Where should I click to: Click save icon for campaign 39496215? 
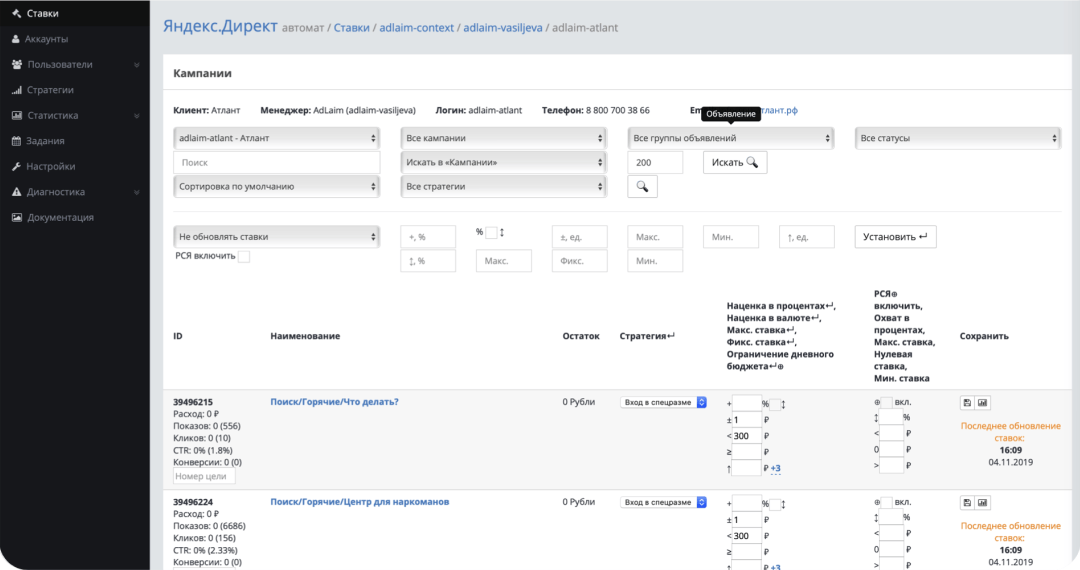point(967,403)
